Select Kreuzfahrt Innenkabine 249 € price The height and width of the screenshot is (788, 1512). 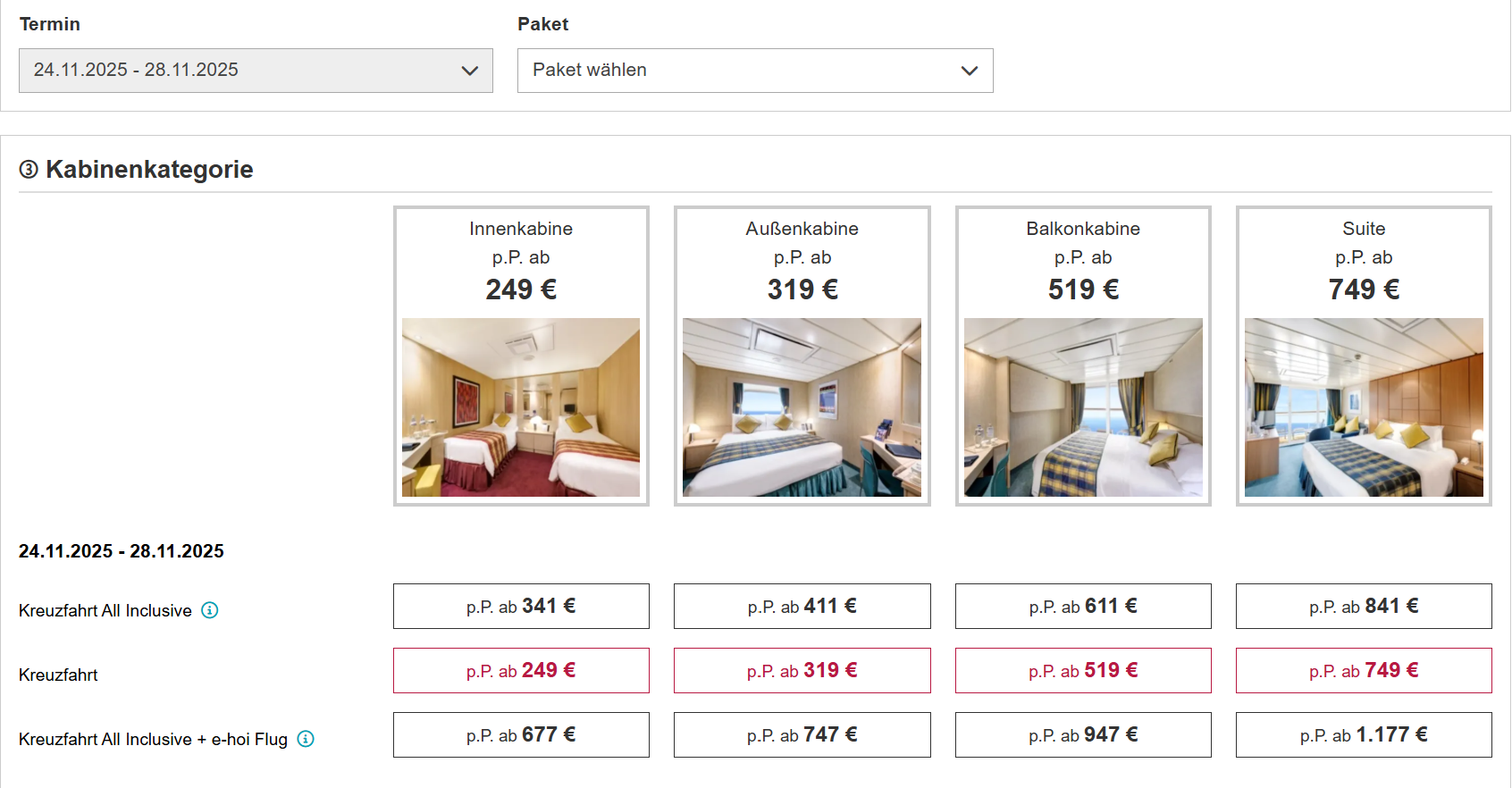pos(521,671)
